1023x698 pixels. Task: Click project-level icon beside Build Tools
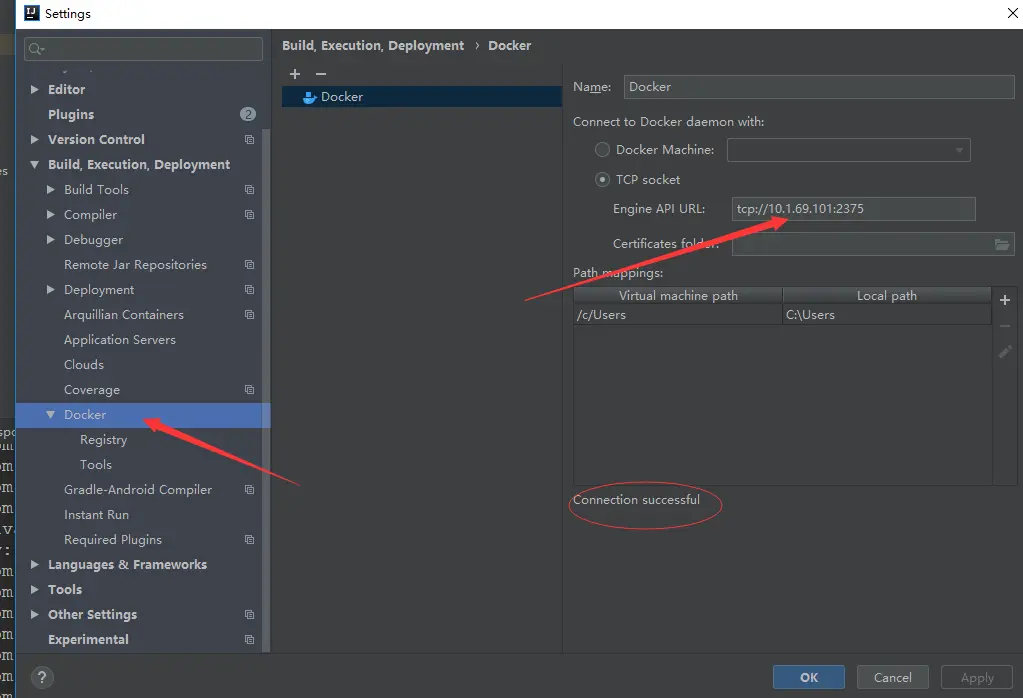pyautogui.click(x=249, y=190)
